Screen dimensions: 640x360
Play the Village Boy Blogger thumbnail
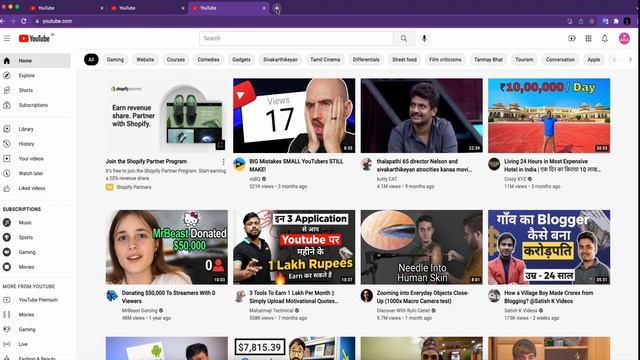[549, 247]
